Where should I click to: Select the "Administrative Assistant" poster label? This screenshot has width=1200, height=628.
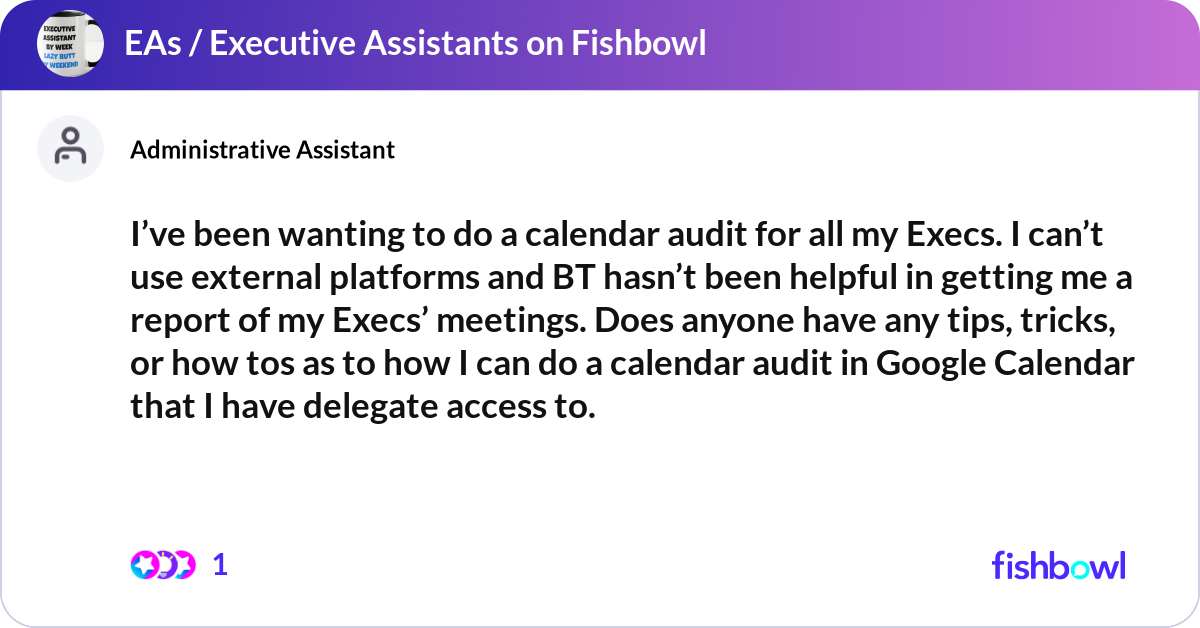click(263, 150)
